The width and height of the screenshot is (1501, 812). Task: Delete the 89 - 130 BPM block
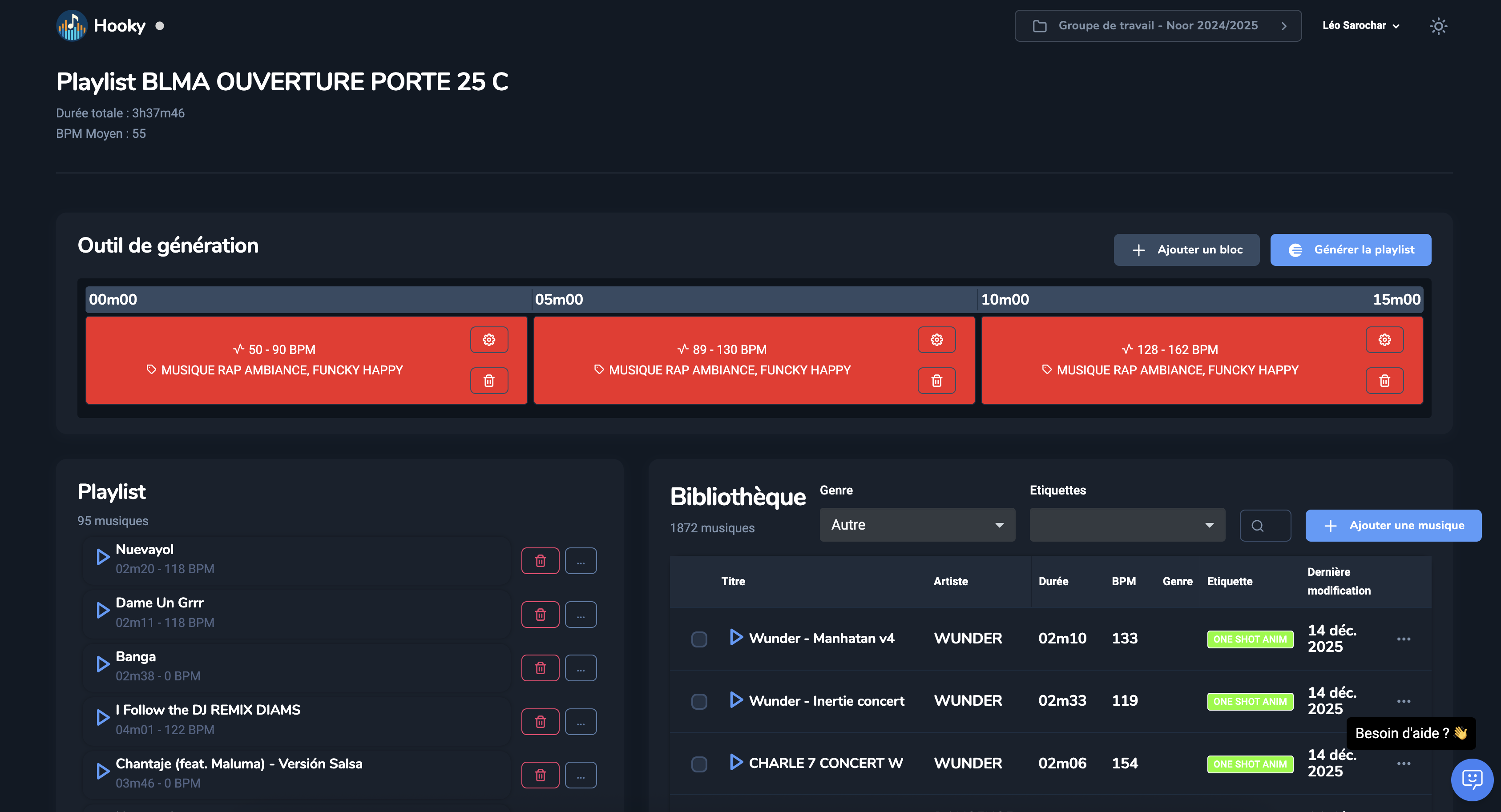click(936, 380)
